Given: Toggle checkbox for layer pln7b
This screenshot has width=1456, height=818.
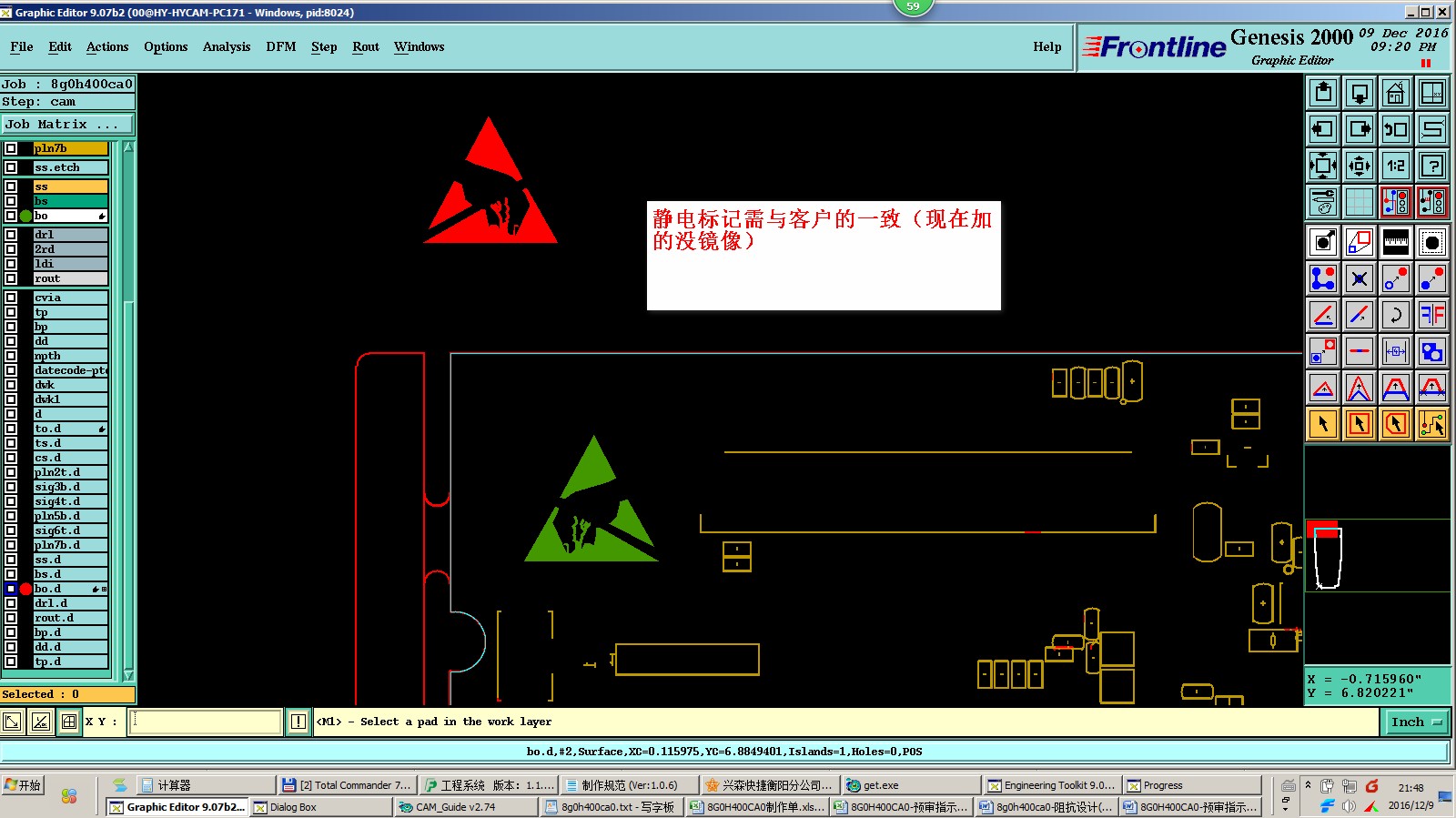Looking at the screenshot, I should click(11, 148).
